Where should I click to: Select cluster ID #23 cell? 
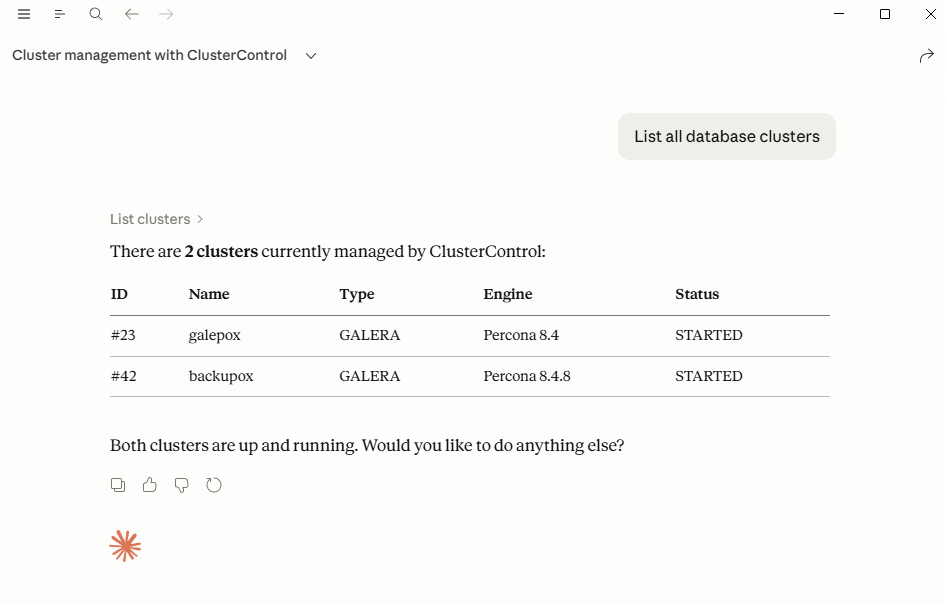coord(123,335)
